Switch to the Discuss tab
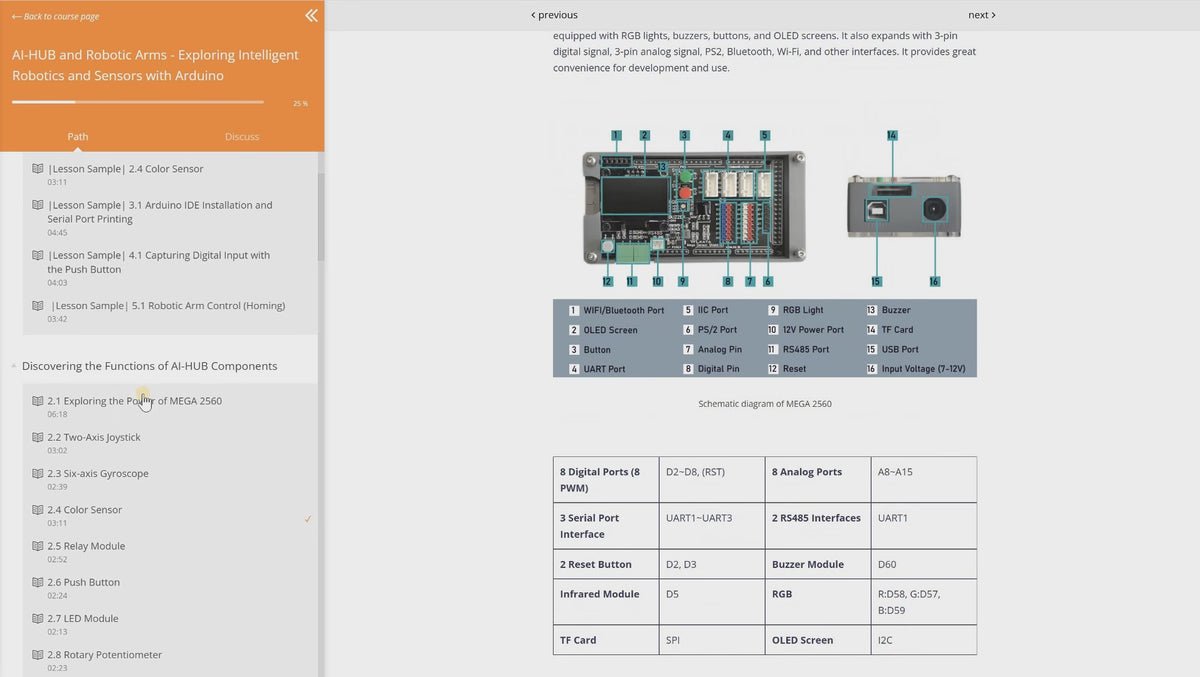This screenshot has height=677, width=1200. 242,137
